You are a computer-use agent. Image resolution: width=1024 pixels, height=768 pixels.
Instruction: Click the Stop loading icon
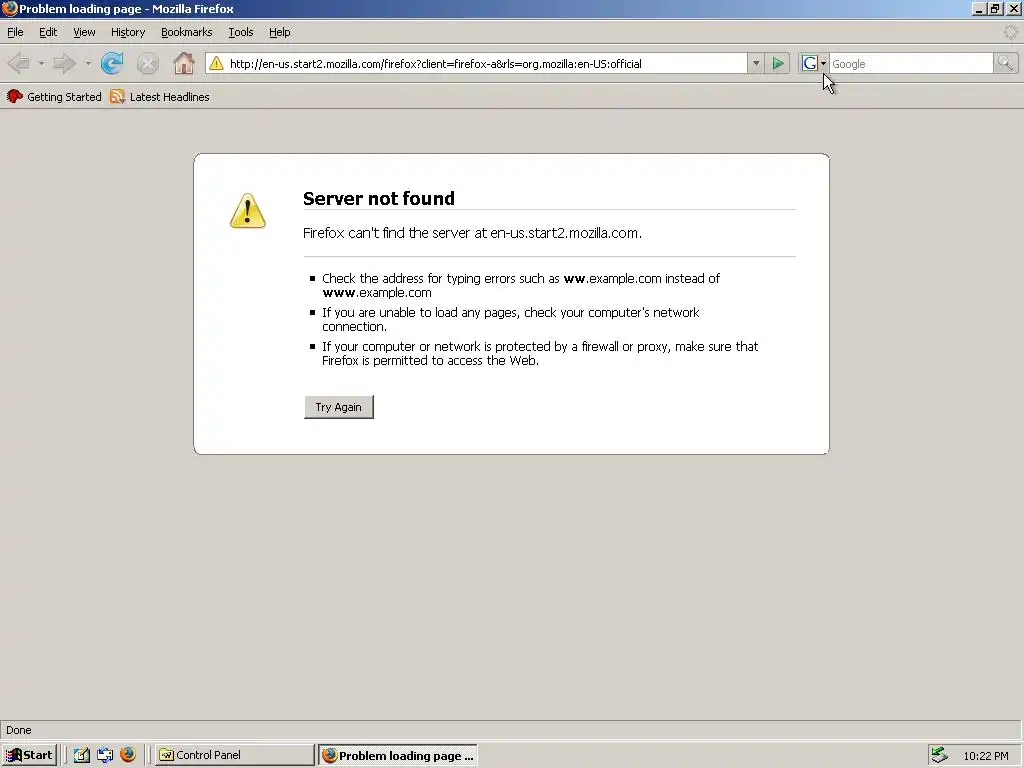(x=148, y=63)
